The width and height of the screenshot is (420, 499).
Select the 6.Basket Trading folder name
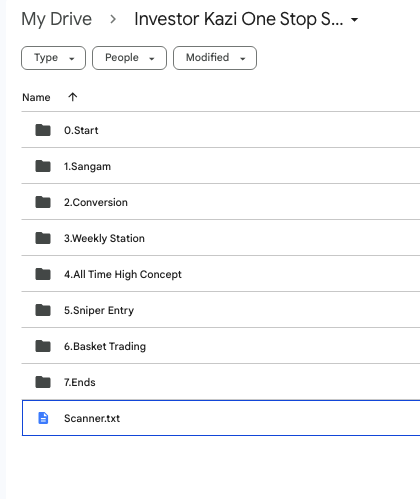pos(105,346)
